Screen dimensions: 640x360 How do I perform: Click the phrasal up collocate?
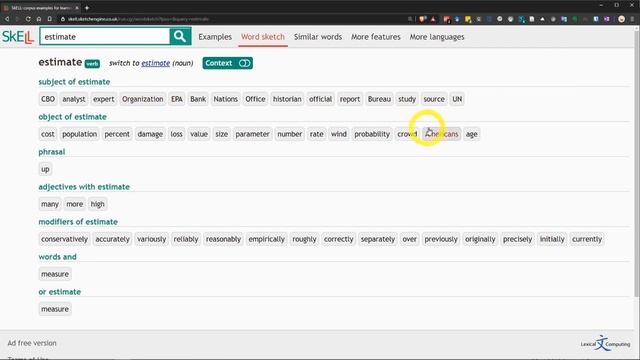click(x=45, y=169)
